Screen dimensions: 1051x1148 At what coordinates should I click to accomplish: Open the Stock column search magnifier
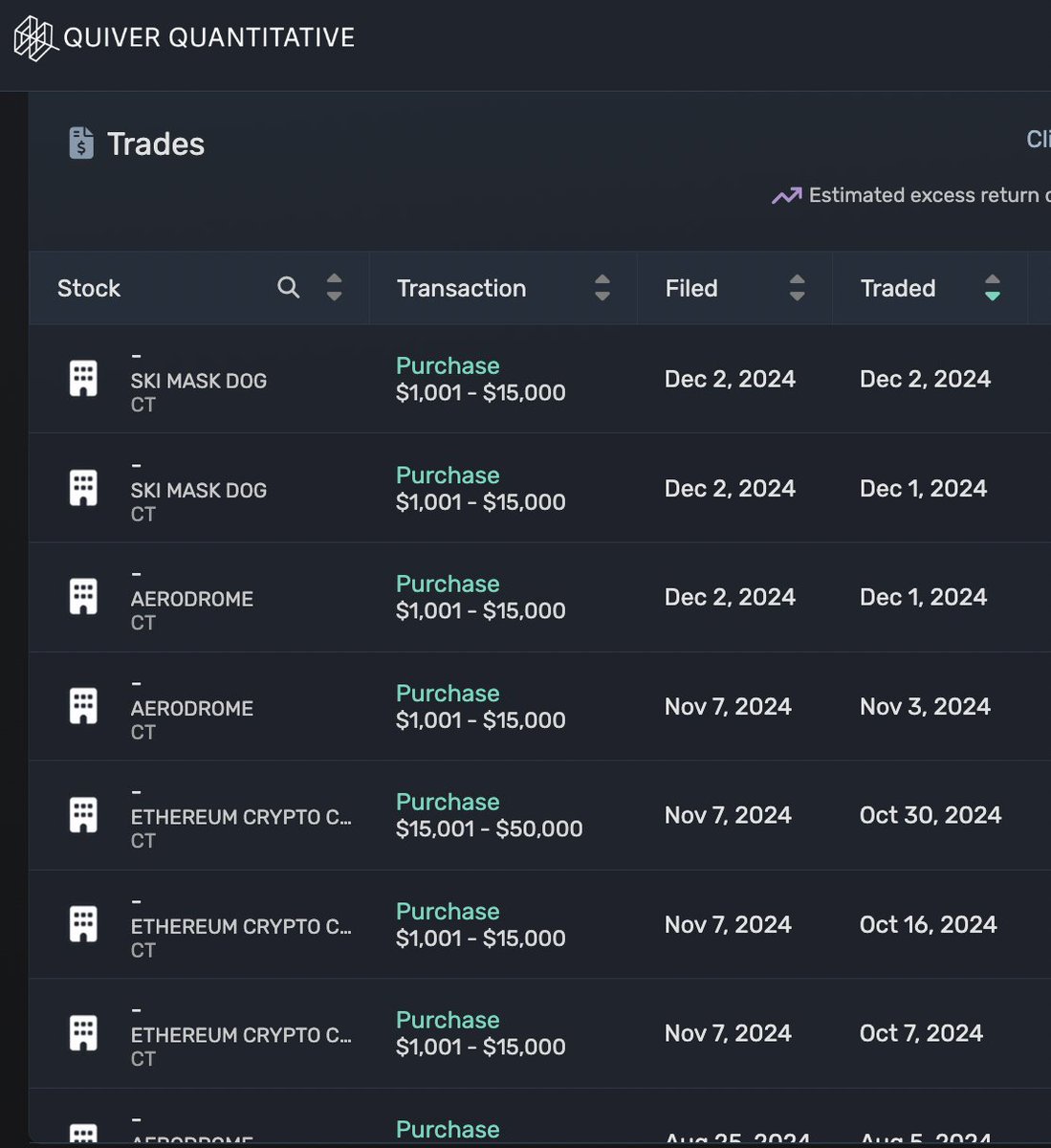coord(288,287)
